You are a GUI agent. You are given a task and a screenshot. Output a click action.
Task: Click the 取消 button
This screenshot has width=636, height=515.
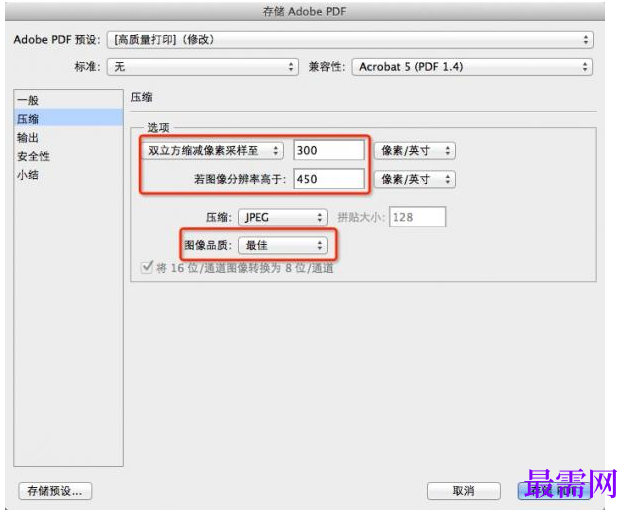click(x=464, y=491)
